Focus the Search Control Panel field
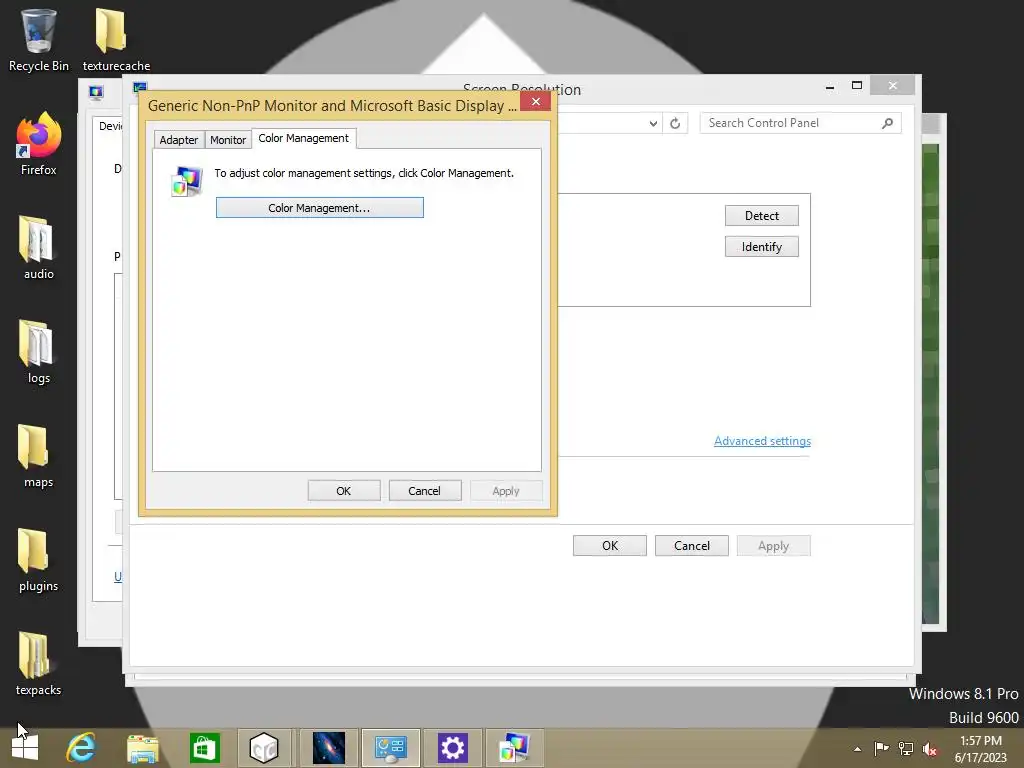The width and height of the screenshot is (1024, 768). (x=790, y=123)
